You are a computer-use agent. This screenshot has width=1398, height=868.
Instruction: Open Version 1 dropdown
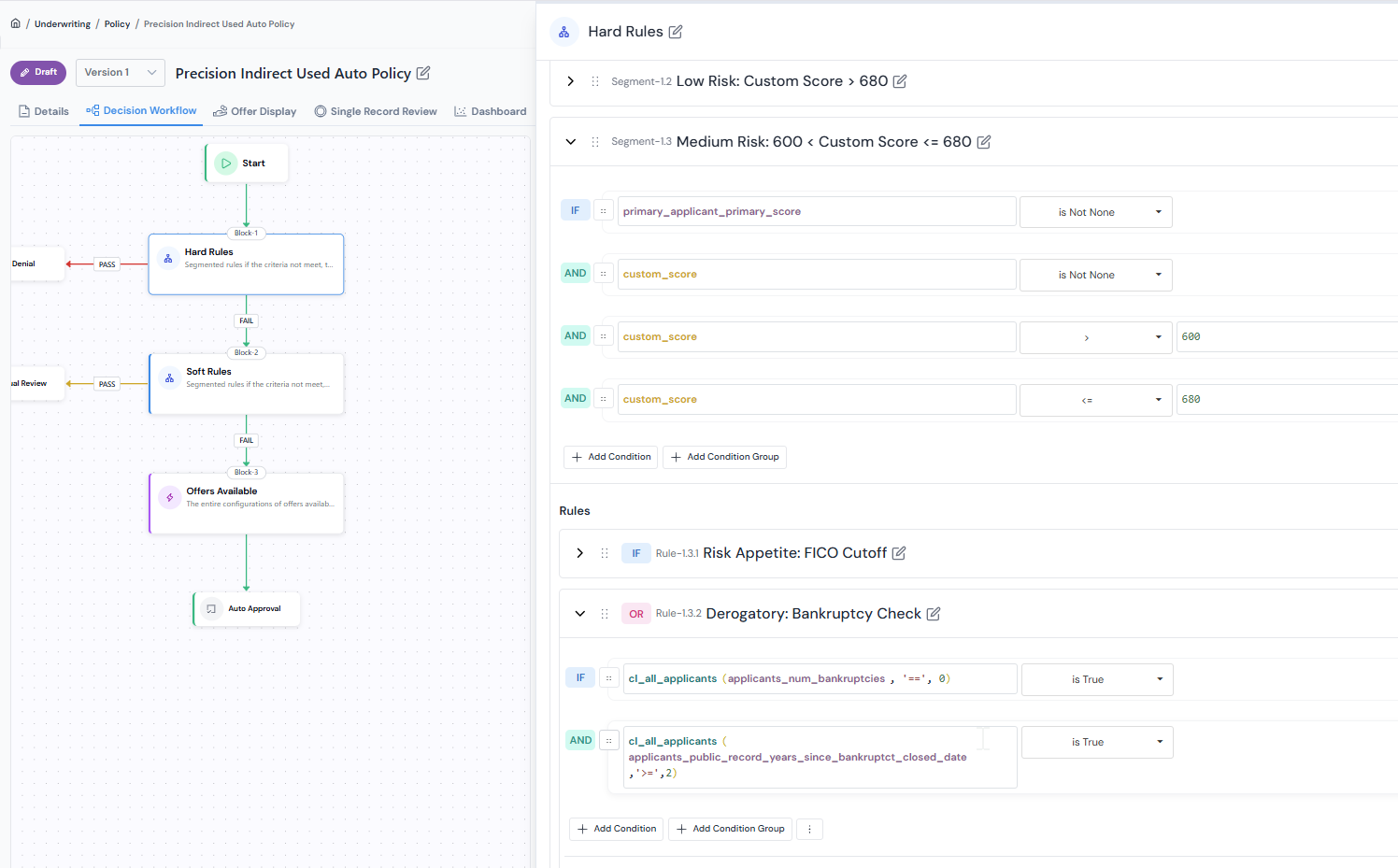click(x=121, y=73)
